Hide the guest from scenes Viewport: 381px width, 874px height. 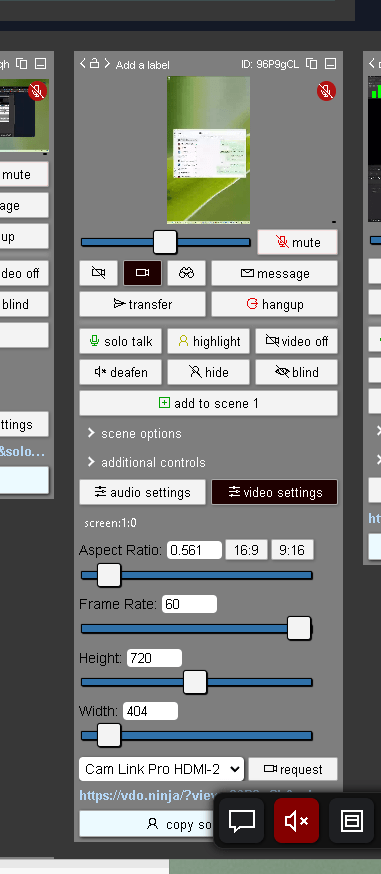click(x=208, y=372)
